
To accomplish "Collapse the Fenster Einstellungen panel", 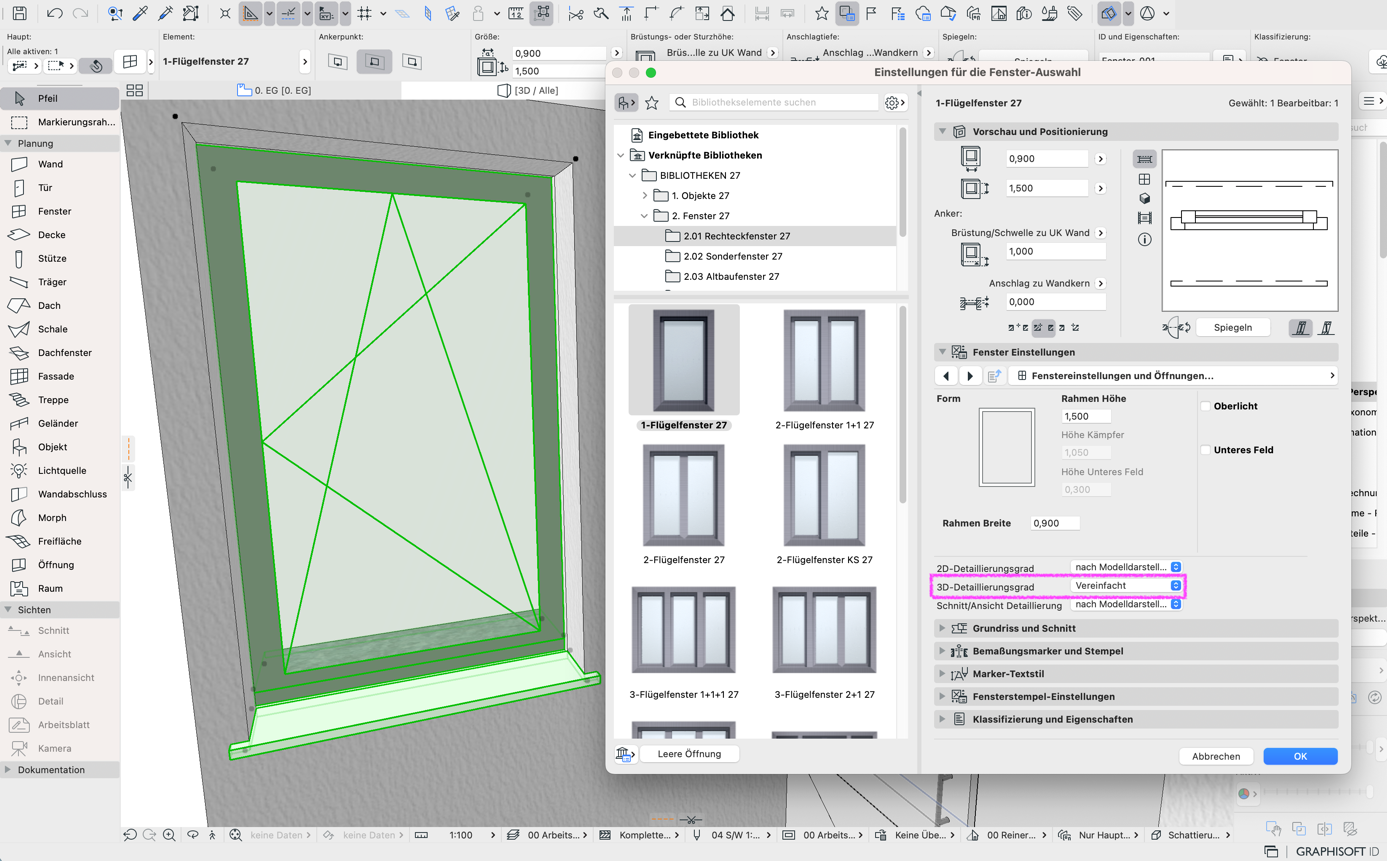I will [x=942, y=352].
